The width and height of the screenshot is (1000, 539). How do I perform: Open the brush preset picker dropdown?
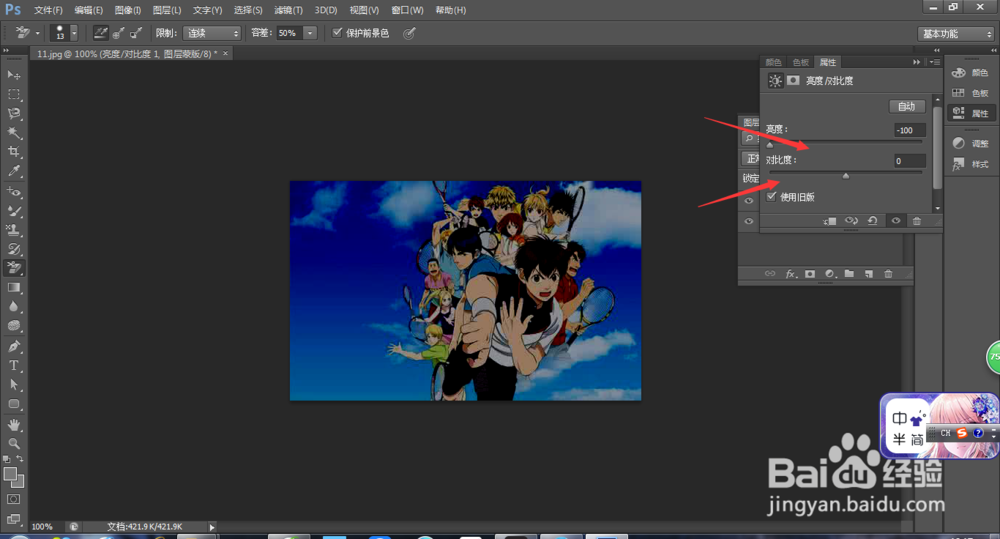(74, 33)
